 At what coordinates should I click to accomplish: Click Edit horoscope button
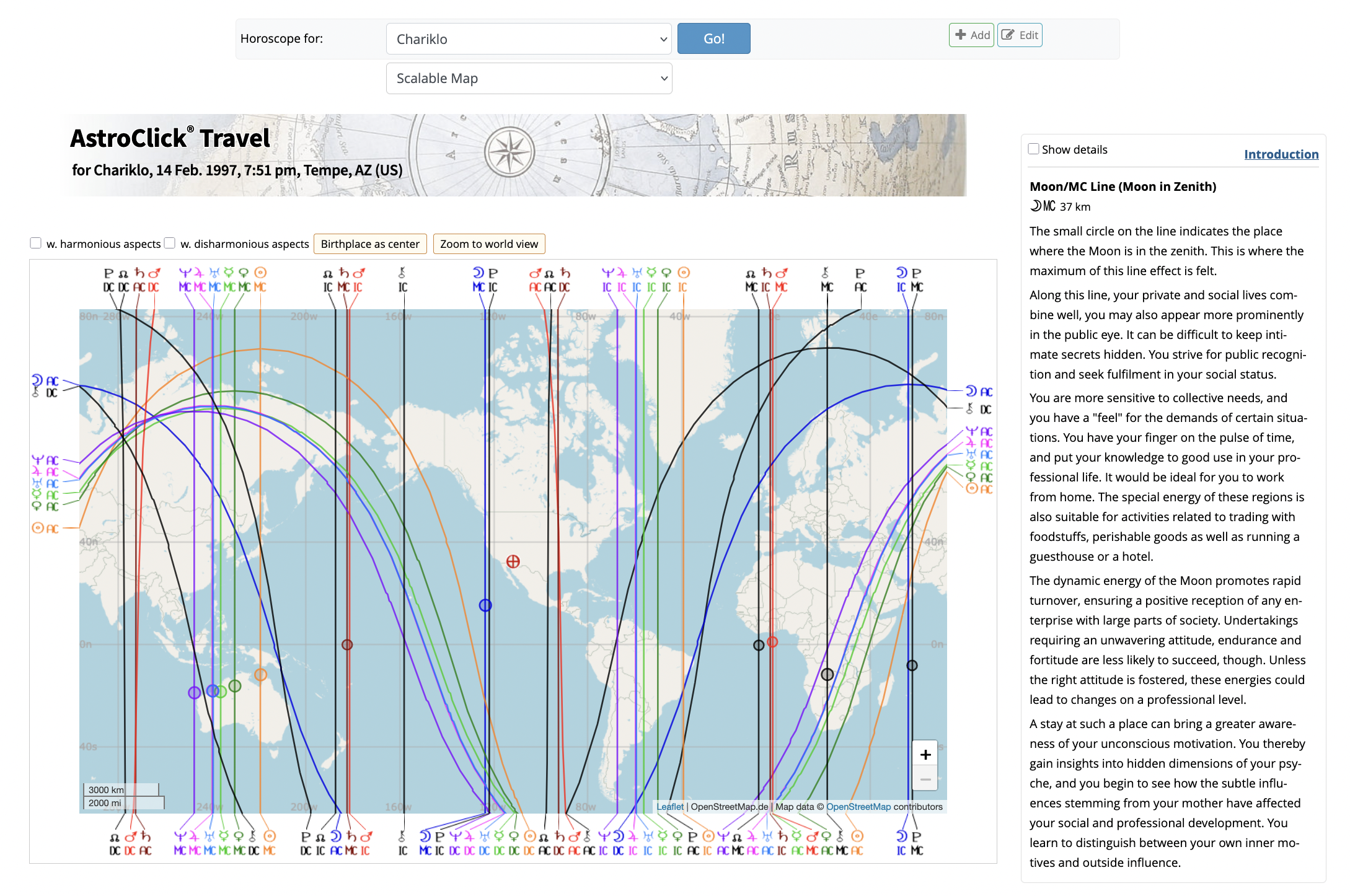click(x=1020, y=35)
